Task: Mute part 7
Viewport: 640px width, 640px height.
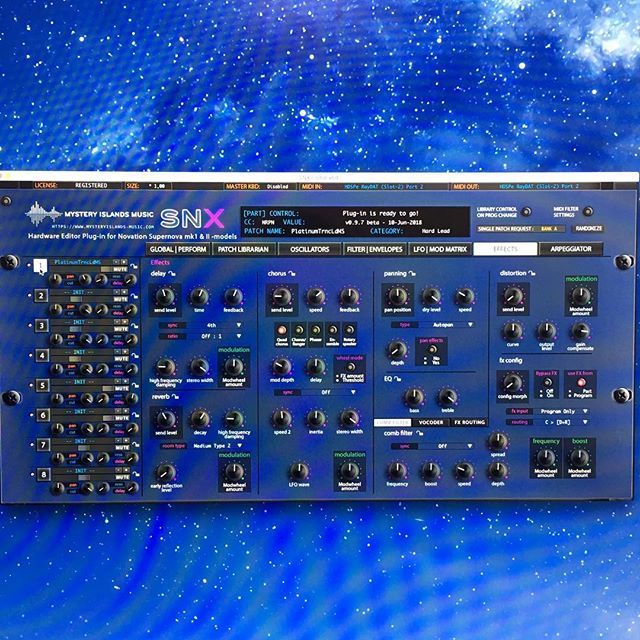Action: click(x=122, y=448)
